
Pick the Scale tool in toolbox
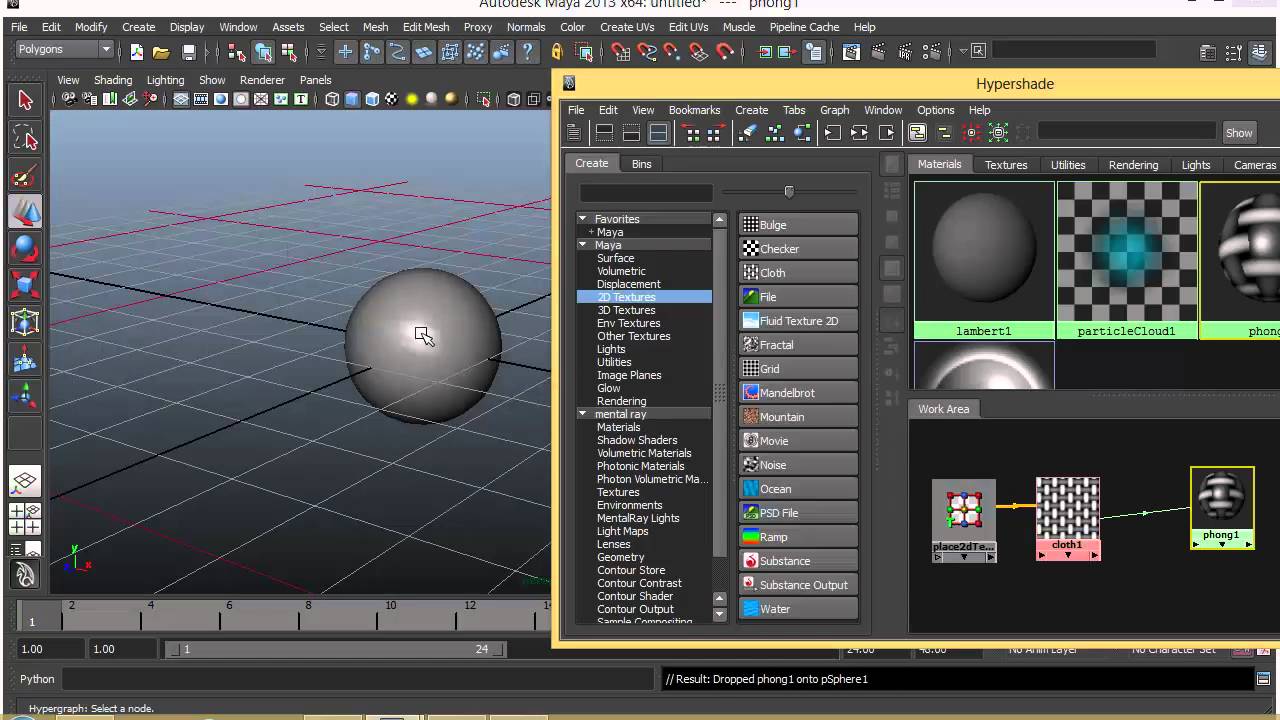[x=25, y=285]
